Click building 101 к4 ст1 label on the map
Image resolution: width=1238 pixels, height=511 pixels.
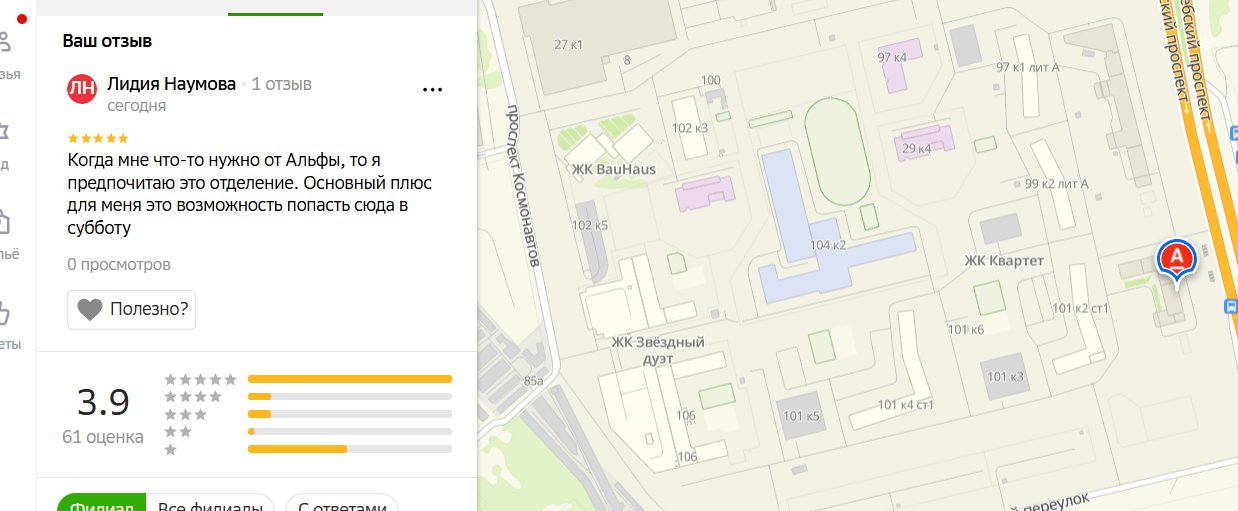tap(906, 404)
